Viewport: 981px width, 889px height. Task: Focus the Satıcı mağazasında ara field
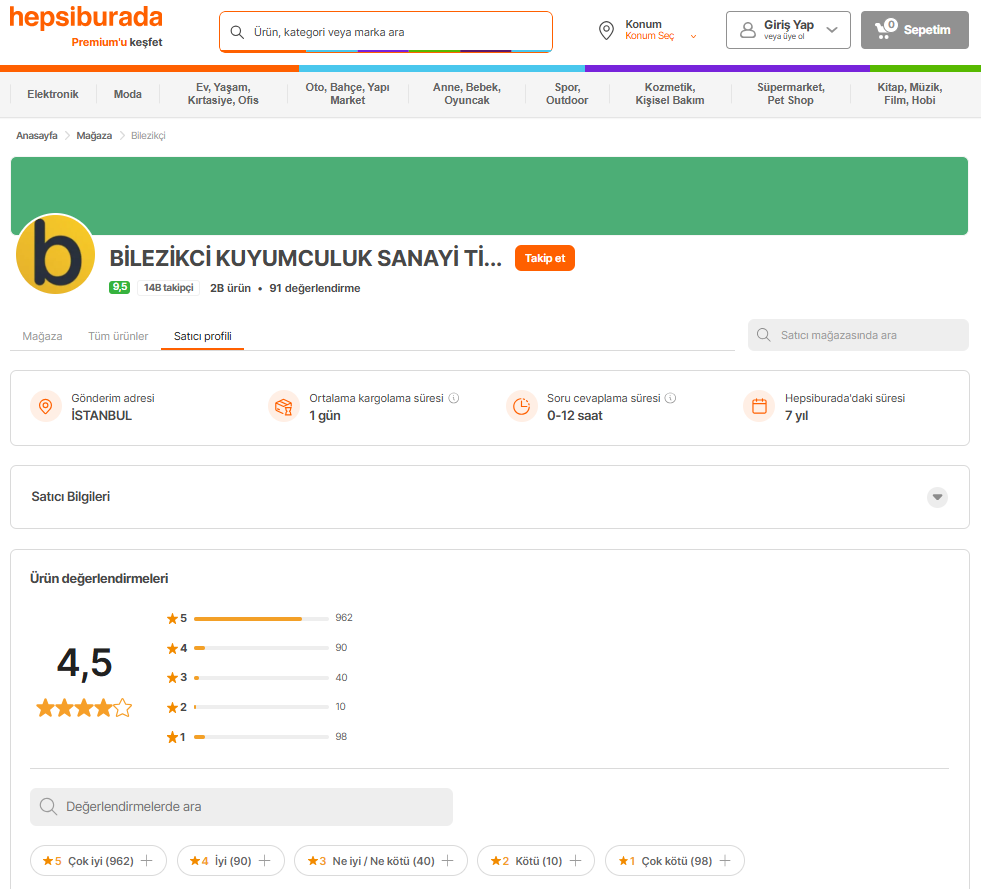[858, 335]
